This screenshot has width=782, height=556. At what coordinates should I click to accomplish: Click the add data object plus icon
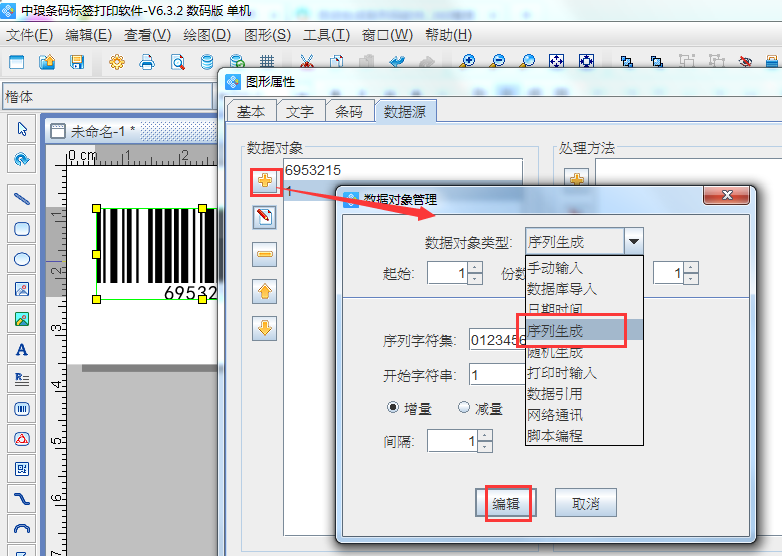(x=265, y=181)
